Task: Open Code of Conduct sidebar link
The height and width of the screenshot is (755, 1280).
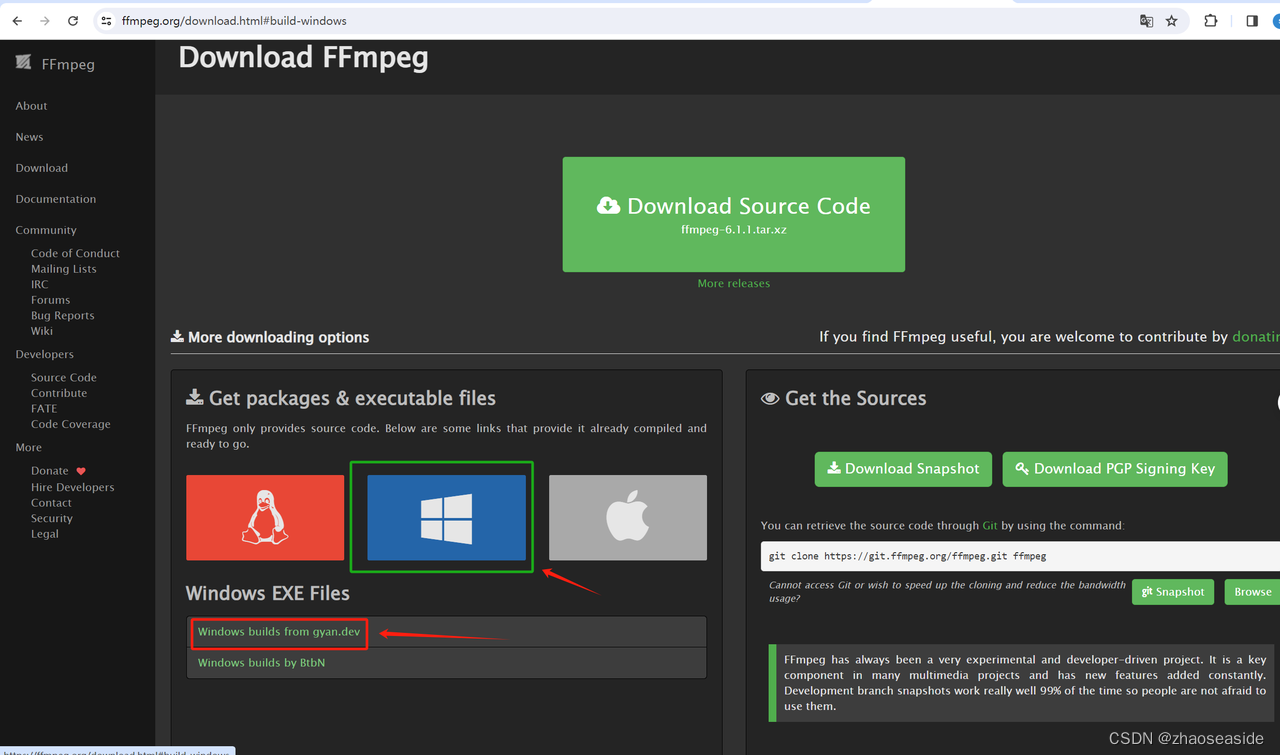Action: tap(75, 254)
